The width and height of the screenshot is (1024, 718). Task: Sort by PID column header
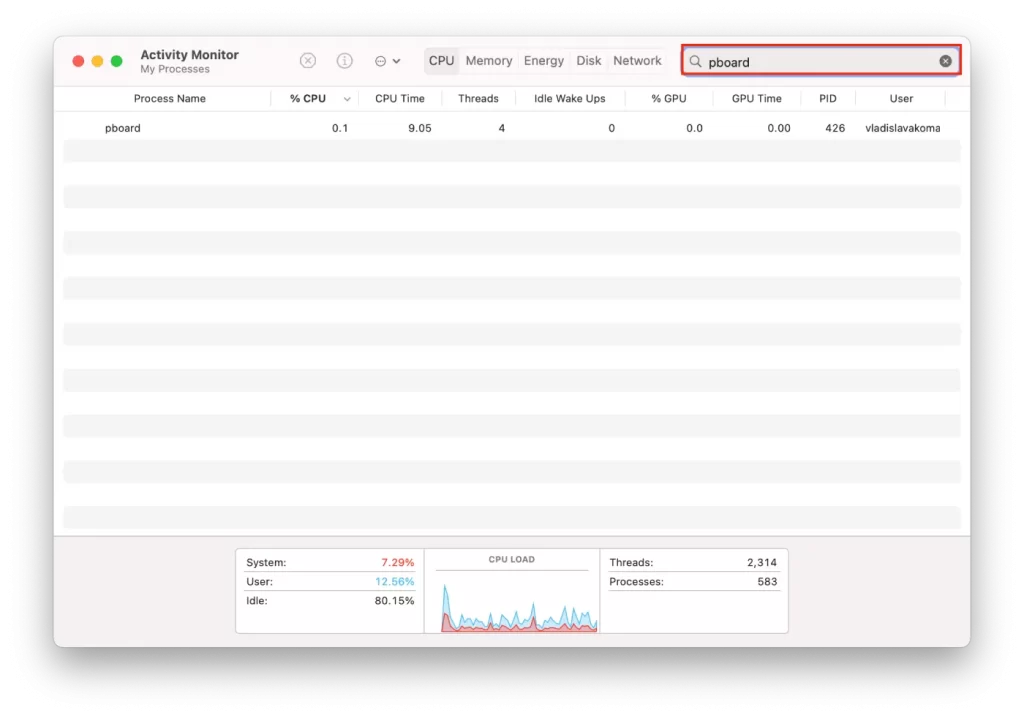[x=827, y=99]
